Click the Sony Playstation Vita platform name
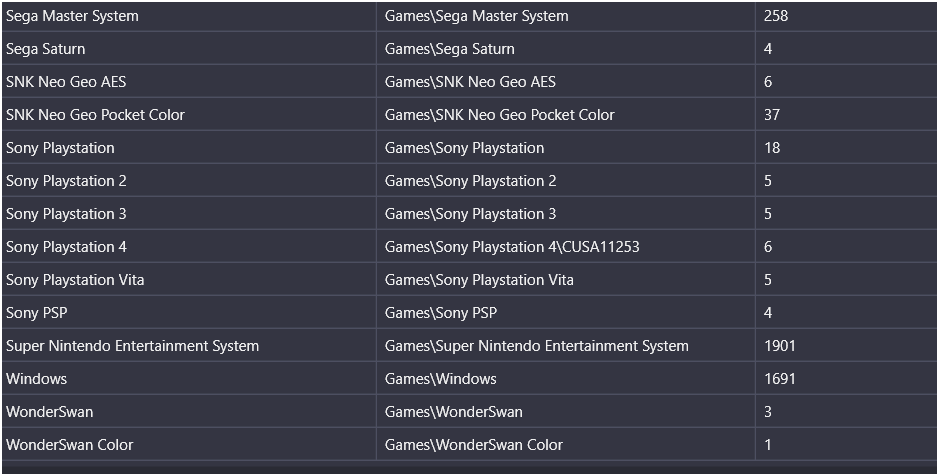 (x=75, y=280)
